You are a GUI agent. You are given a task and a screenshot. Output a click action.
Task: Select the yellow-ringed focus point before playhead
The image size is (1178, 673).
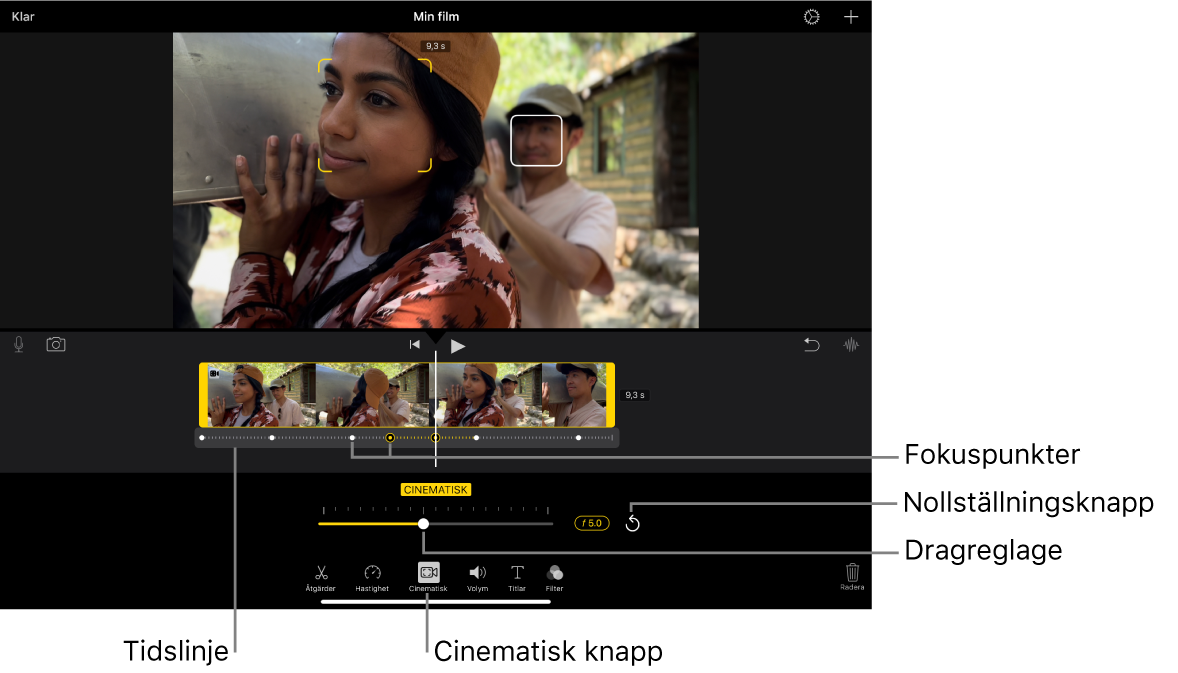(x=390, y=438)
